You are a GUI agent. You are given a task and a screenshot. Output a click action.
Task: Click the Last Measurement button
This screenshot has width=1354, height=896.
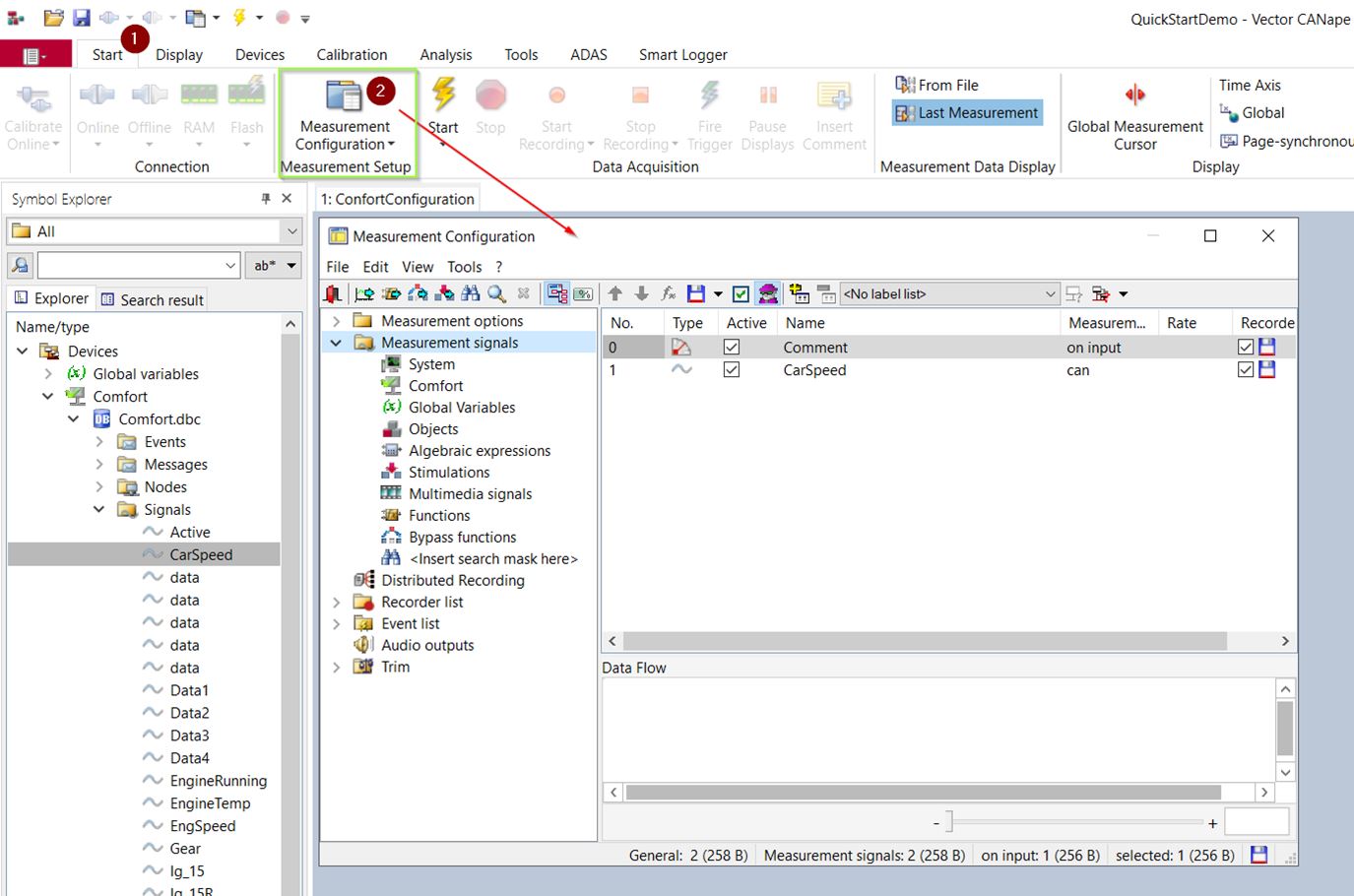pyautogui.click(x=967, y=113)
